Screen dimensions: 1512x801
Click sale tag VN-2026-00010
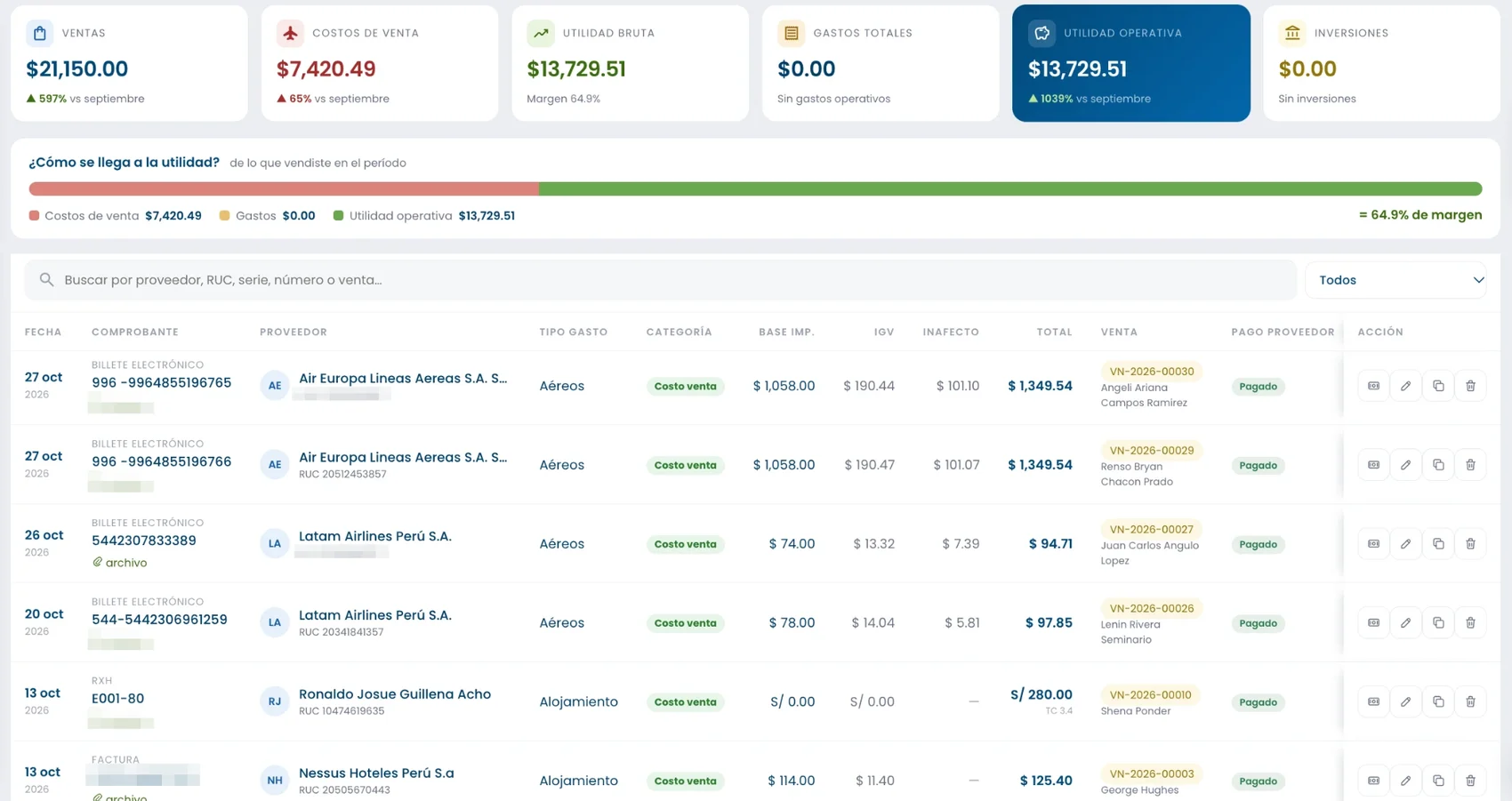(1151, 694)
